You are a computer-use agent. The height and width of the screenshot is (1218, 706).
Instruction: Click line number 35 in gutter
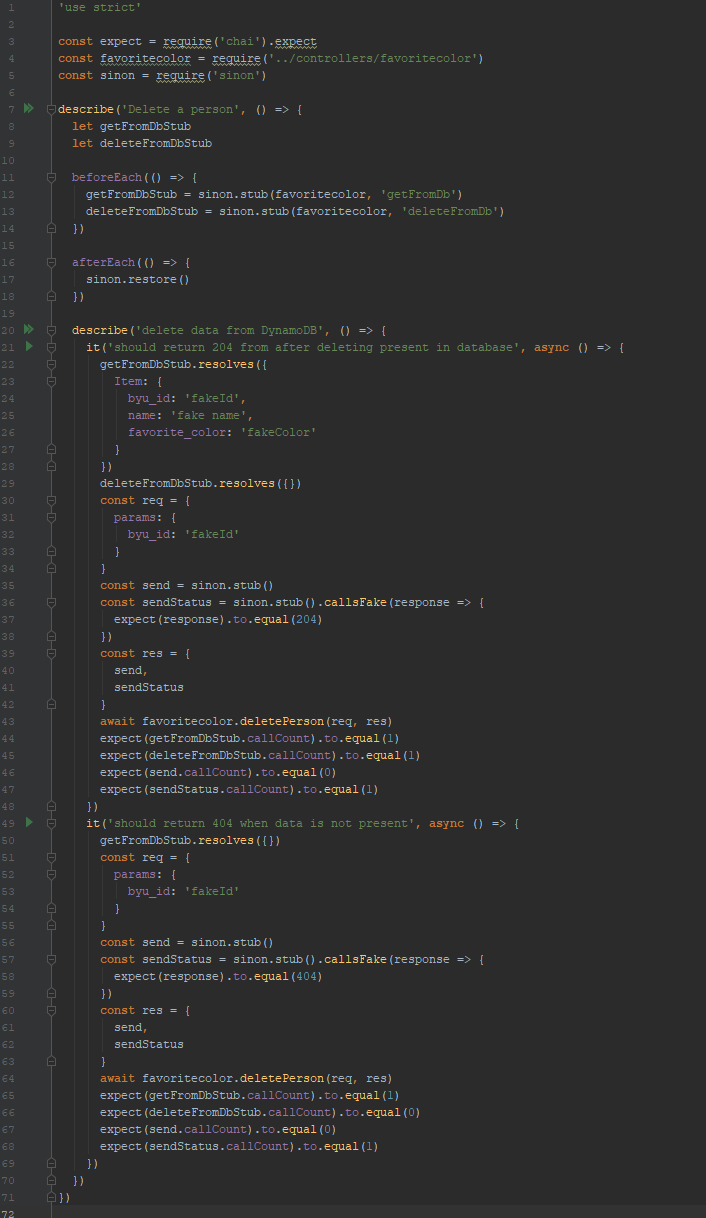(10, 585)
